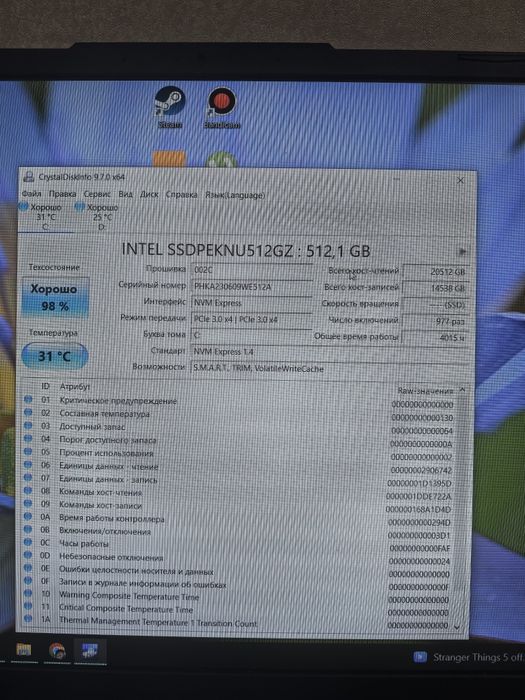Open the Справка menu

(181, 195)
